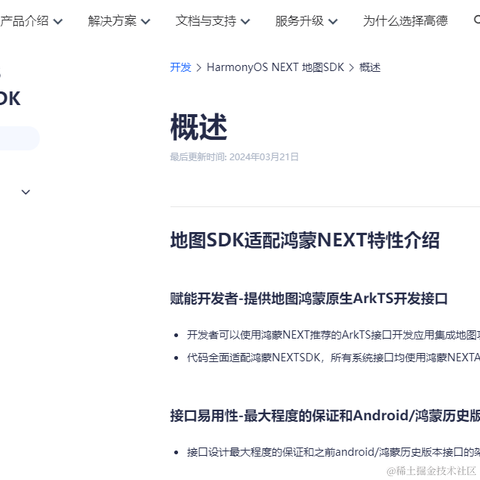
Task: Select the 概述 breadcrumb item
Action: pyautogui.click(x=370, y=67)
